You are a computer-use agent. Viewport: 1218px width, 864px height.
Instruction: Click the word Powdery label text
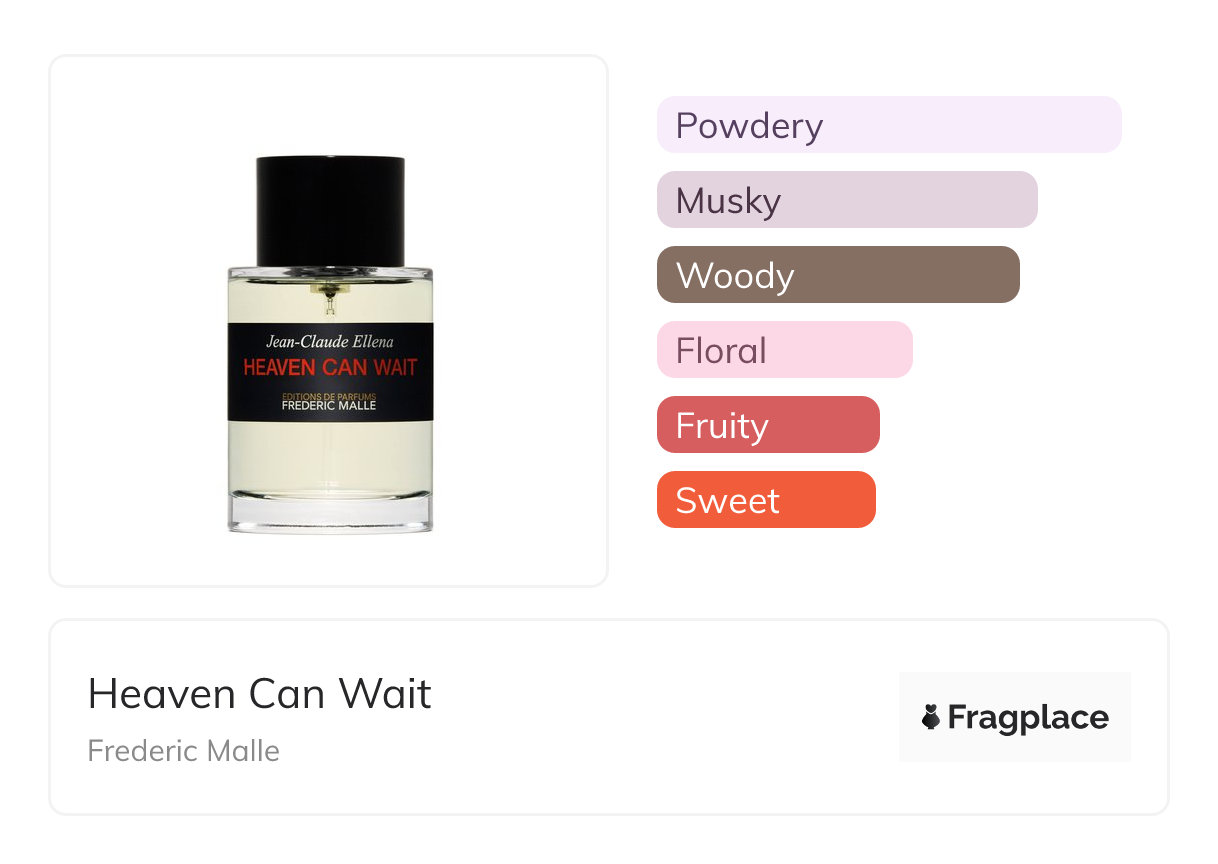point(750,126)
